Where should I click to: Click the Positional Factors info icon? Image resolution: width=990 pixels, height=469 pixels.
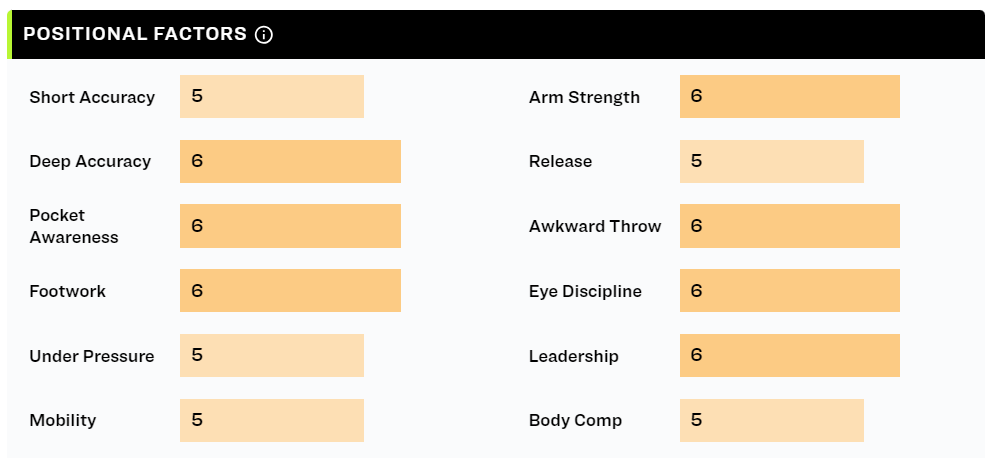click(x=264, y=35)
